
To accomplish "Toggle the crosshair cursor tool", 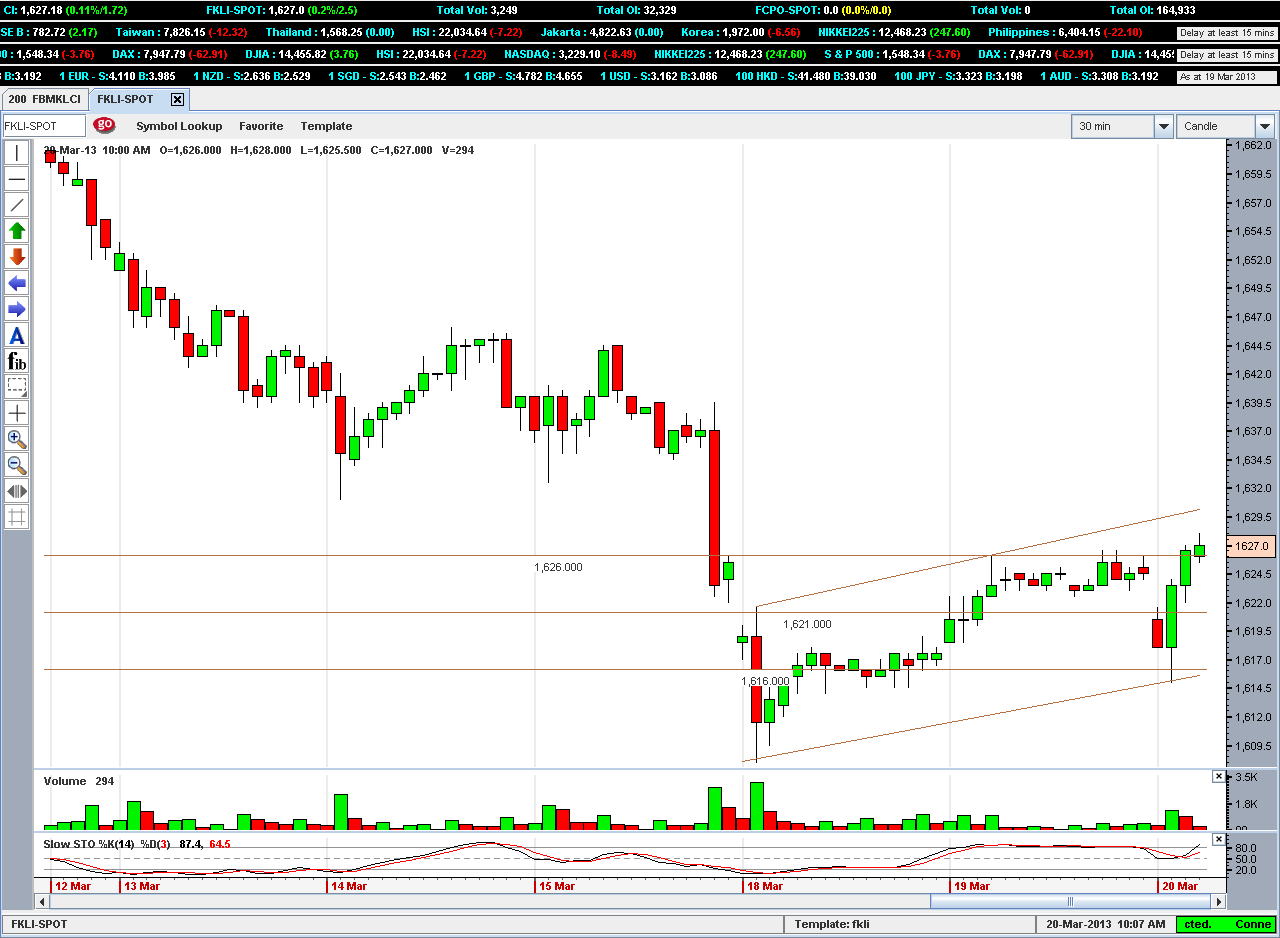I will point(17,413).
